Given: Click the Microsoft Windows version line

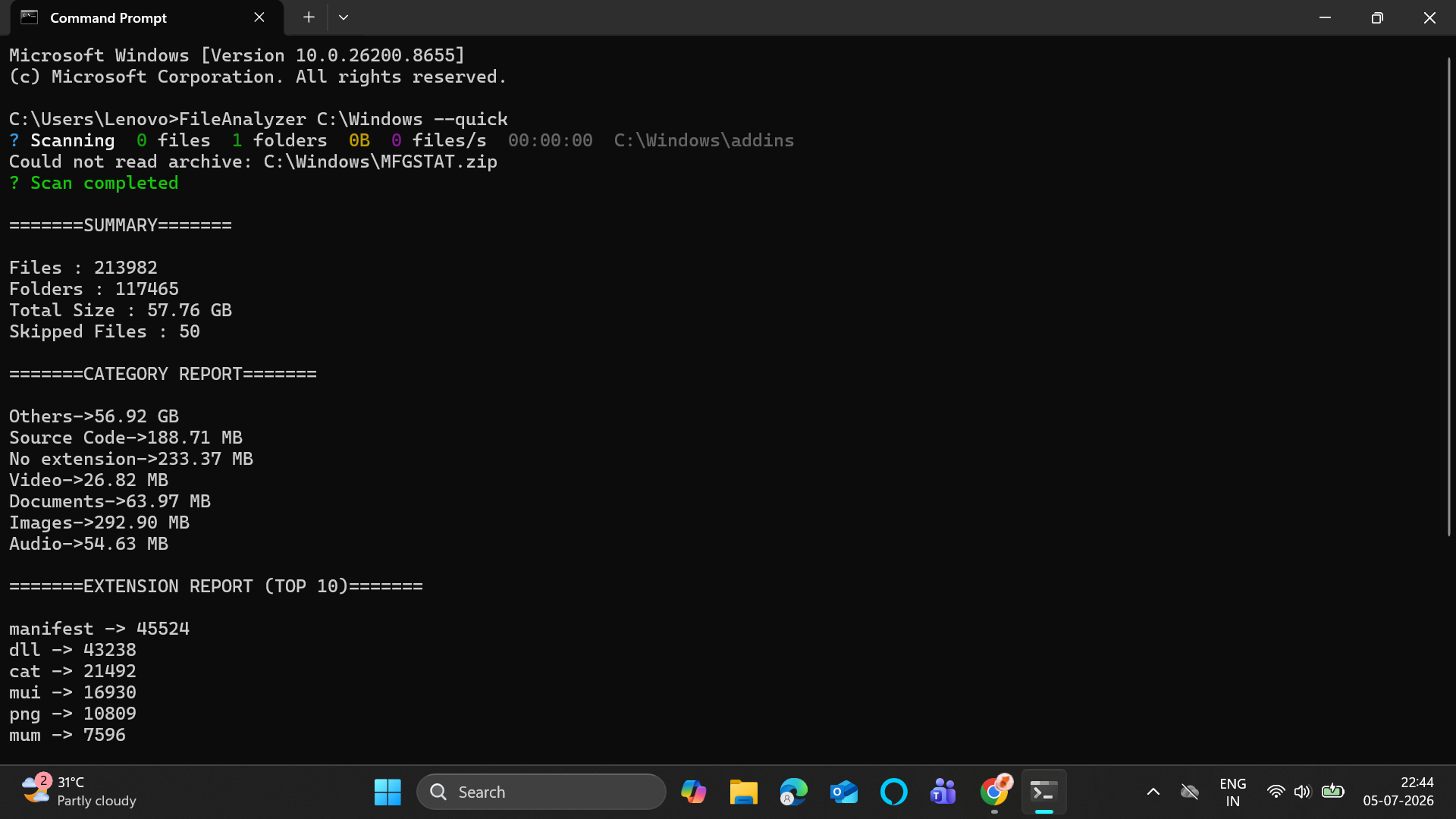Looking at the screenshot, I should click(237, 55).
